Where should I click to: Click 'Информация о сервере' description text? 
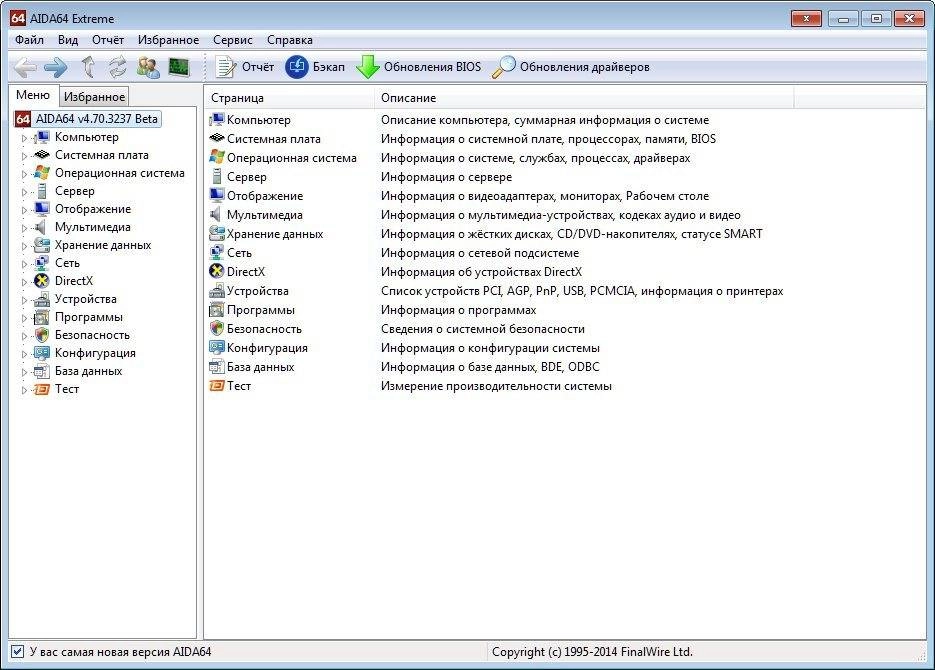[x=446, y=177]
